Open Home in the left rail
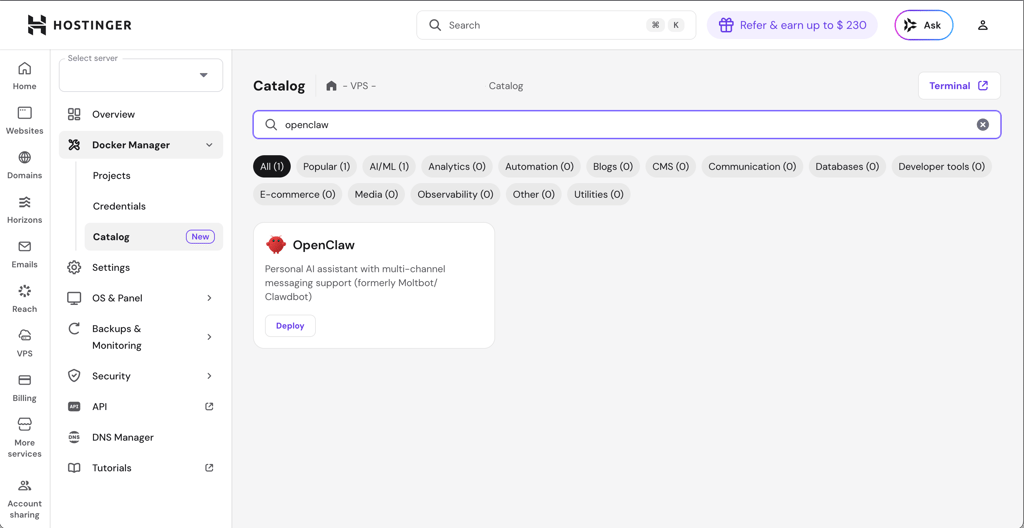Image resolution: width=1024 pixels, height=528 pixels. (25, 76)
